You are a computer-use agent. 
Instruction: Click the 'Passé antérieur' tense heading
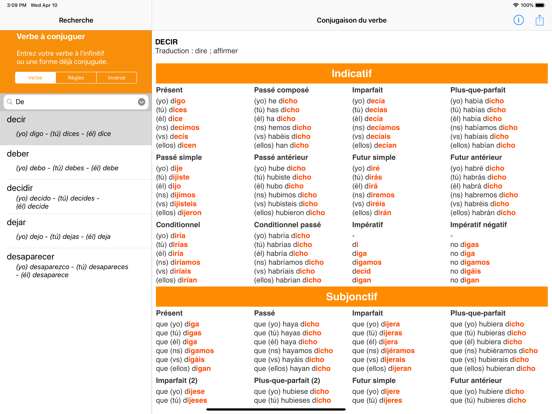click(x=281, y=157)
